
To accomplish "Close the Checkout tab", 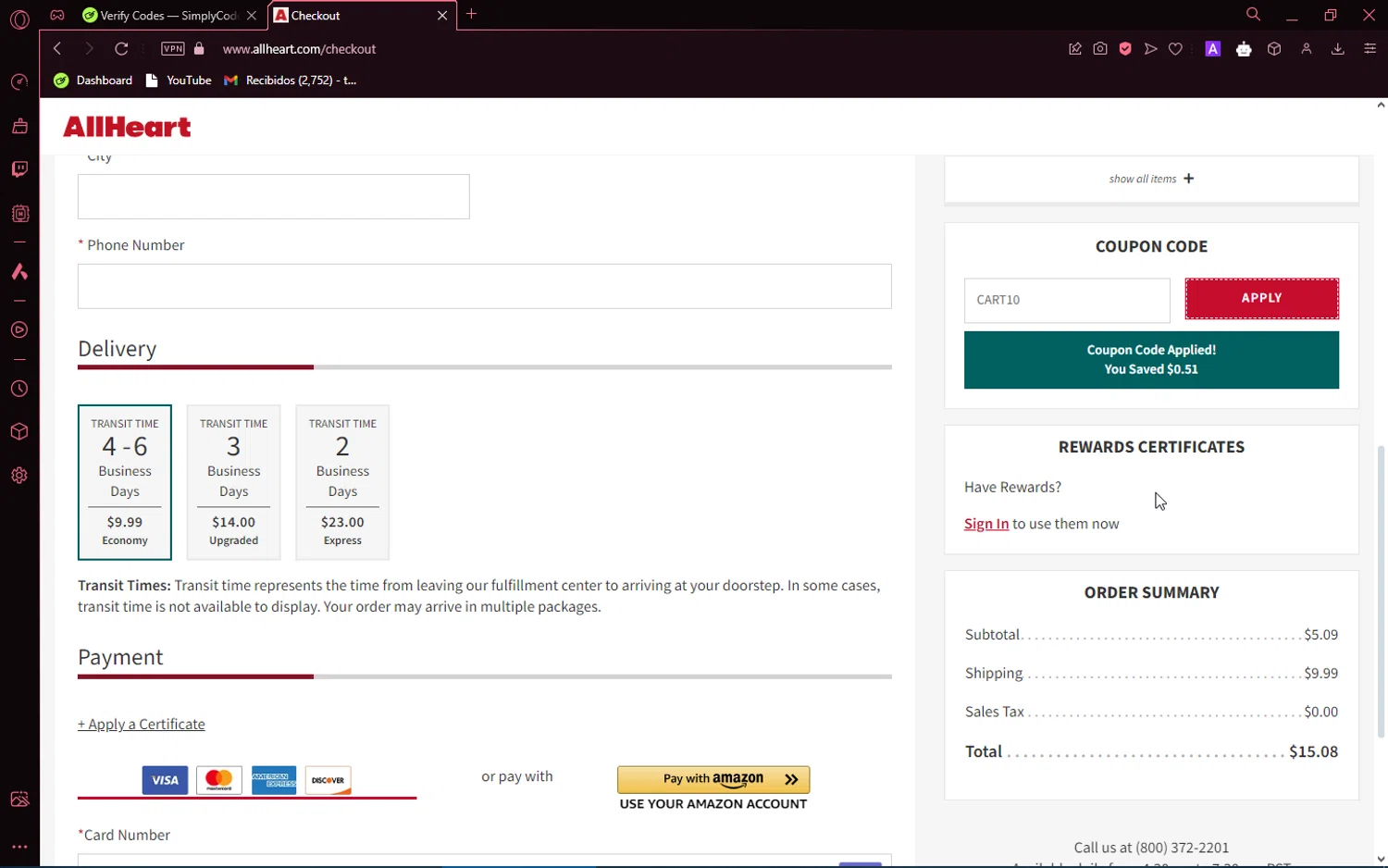I will point(442,16).
